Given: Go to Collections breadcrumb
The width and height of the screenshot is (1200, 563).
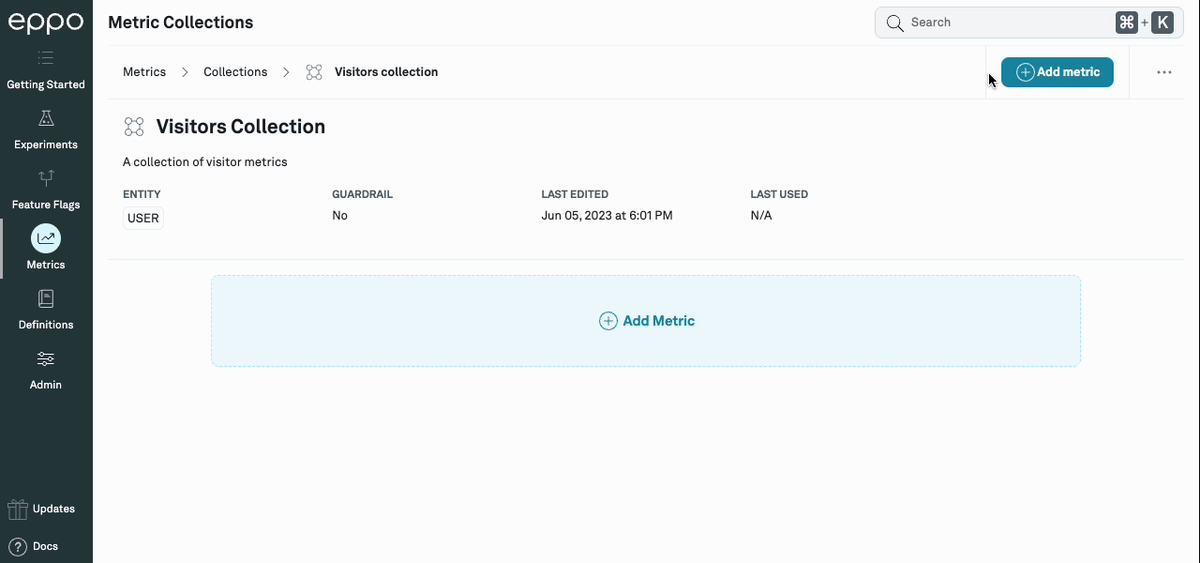Looking at the screenshot, I should (x=235, y=72).
